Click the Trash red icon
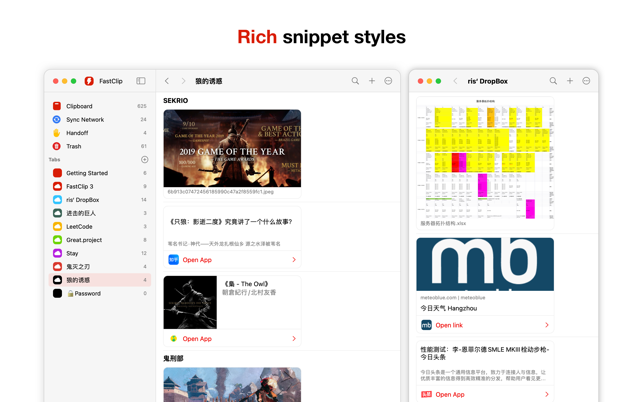Image resolution: width=643 pixels, height=402 pixels. [57, 146]
